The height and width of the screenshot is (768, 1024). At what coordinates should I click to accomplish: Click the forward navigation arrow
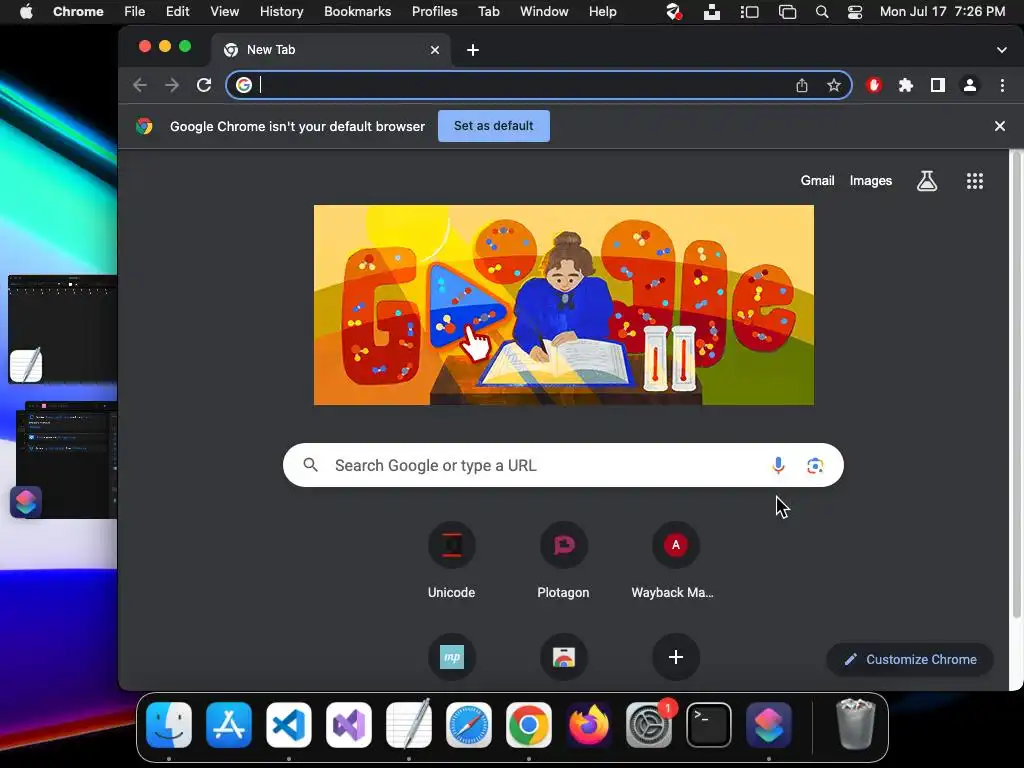coord(172,85)
